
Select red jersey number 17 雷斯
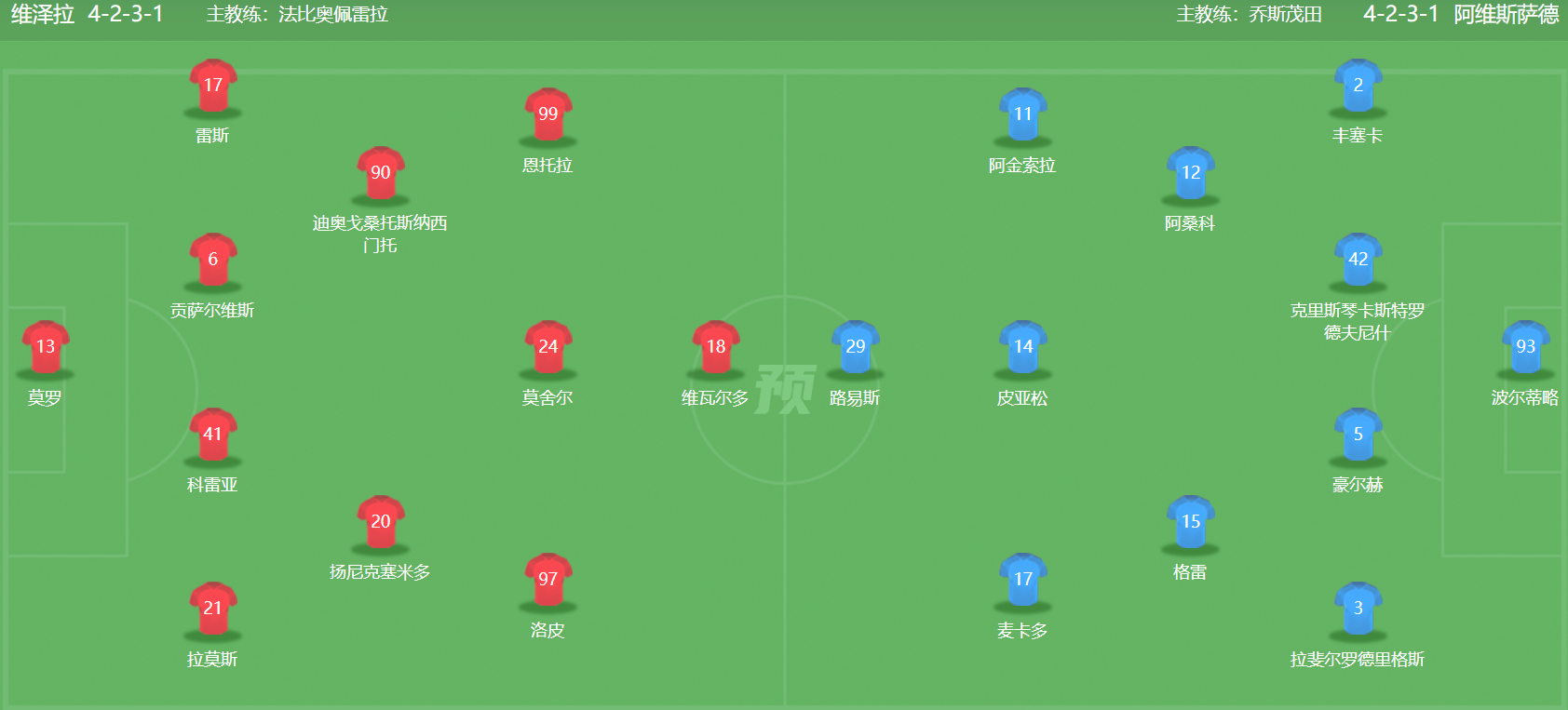tap(212, 86)
